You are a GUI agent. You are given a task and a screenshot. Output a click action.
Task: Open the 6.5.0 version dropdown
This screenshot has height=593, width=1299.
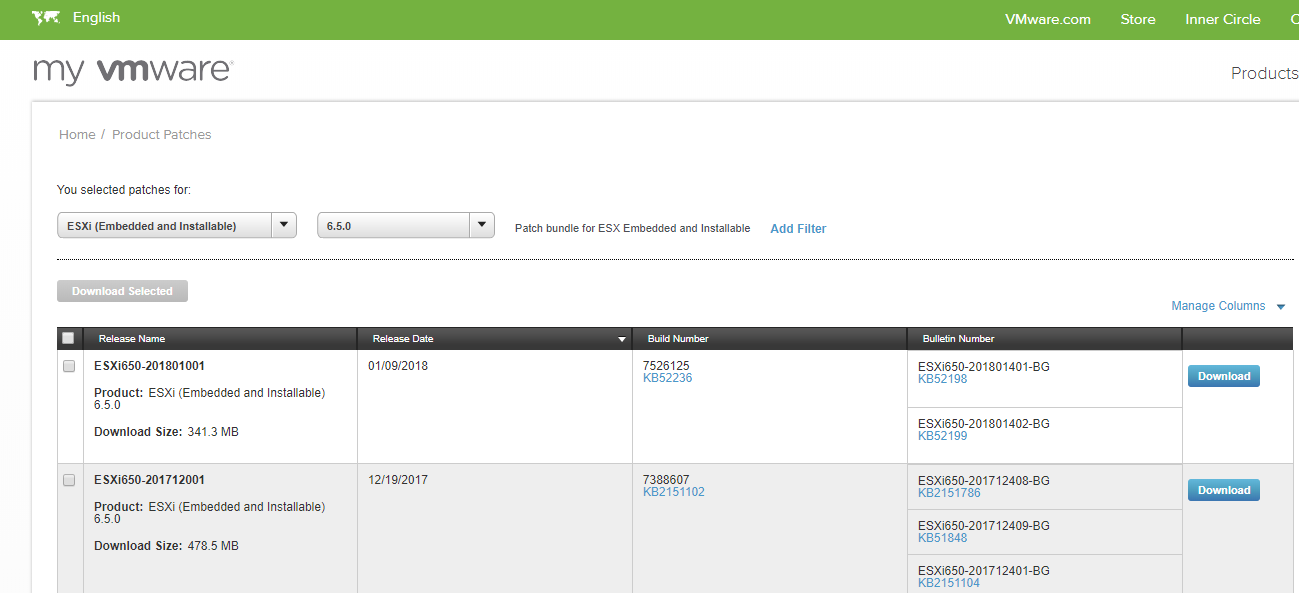[x=406, y=226]
